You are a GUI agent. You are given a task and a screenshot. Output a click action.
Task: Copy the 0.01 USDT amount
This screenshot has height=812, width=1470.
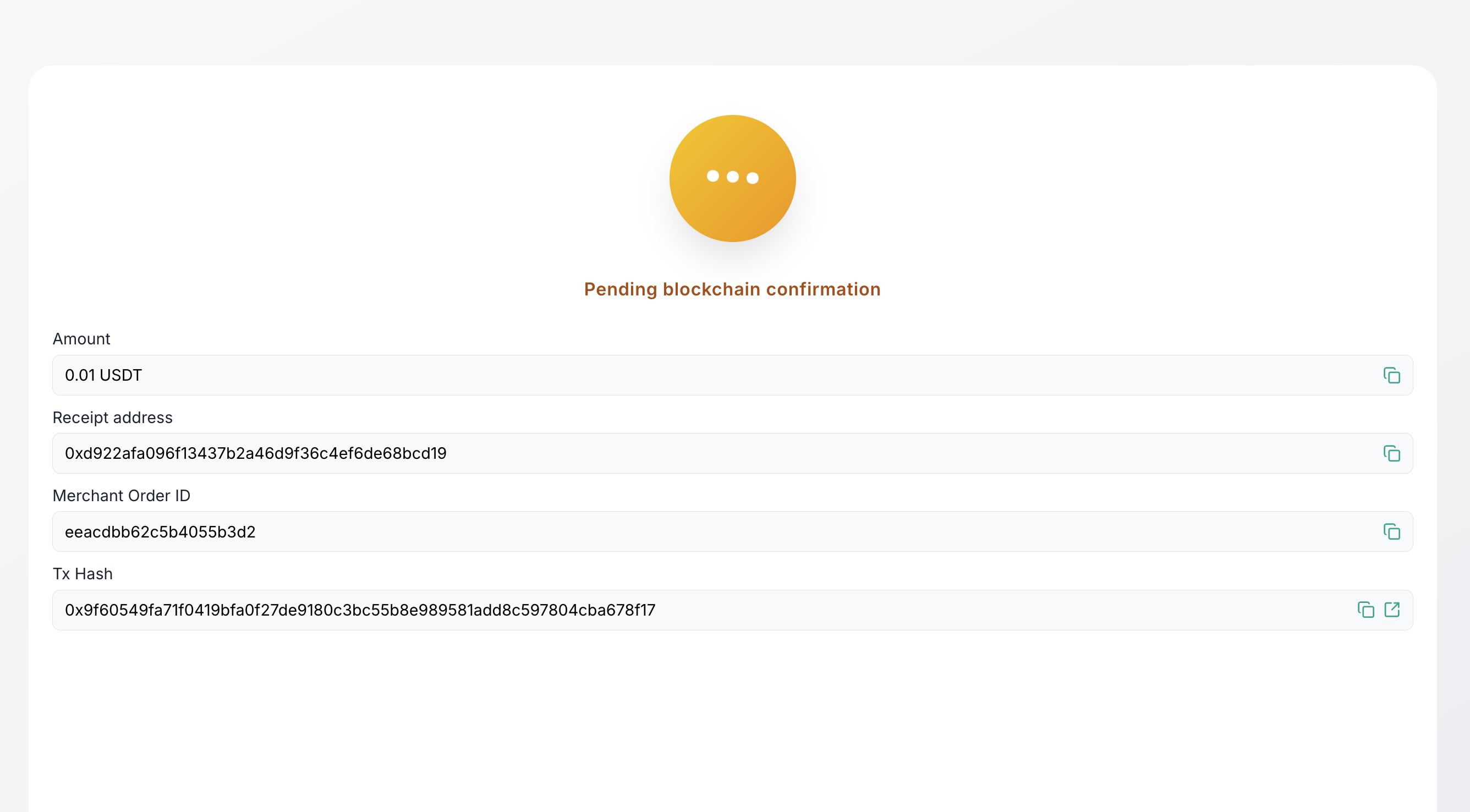1391,376
